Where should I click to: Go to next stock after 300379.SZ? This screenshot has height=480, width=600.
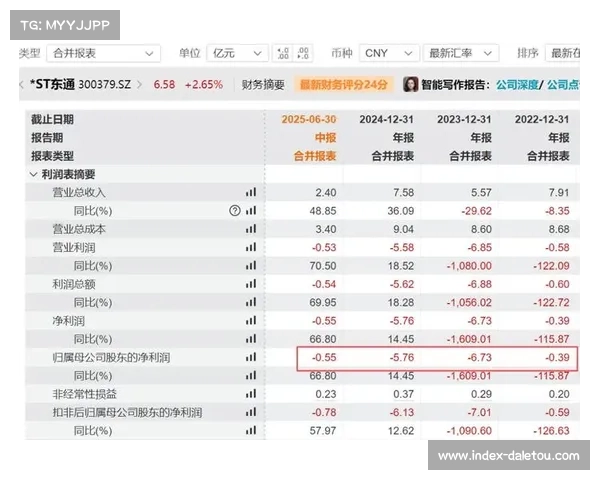coord(139,84)
